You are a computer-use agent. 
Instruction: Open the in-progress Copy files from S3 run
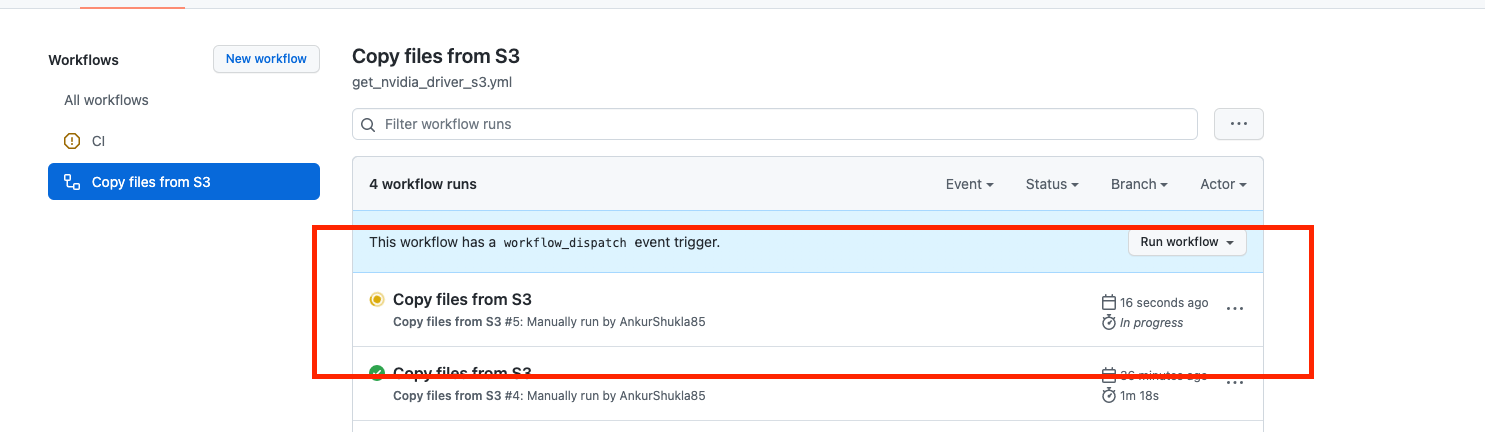[462, 299]
